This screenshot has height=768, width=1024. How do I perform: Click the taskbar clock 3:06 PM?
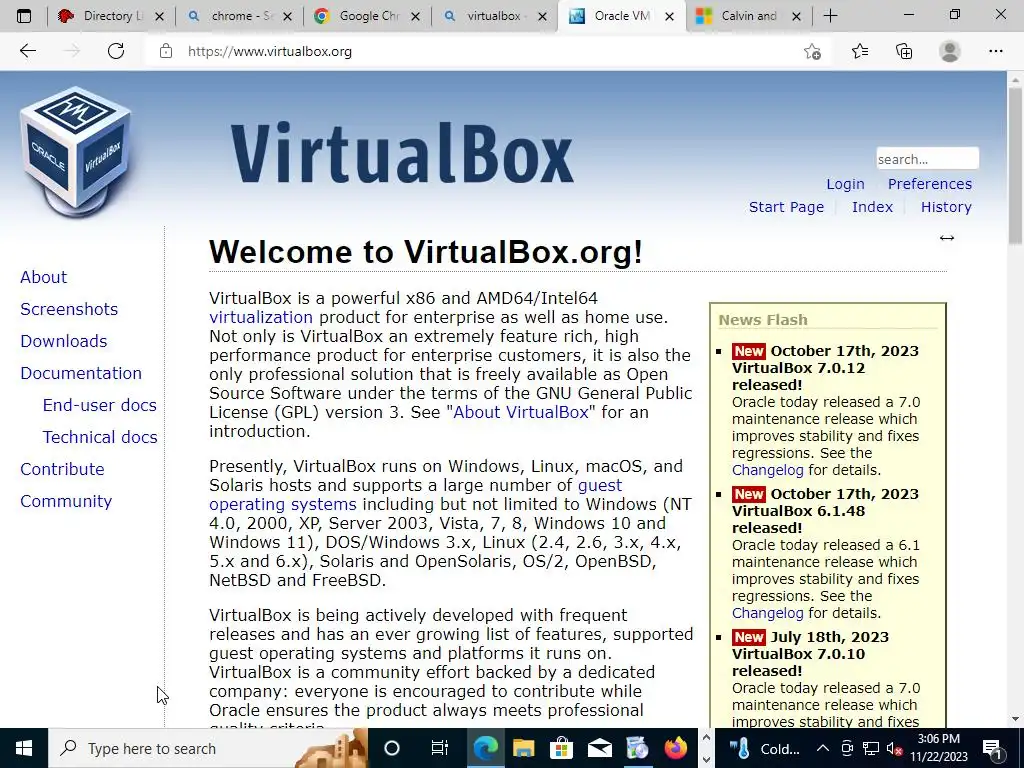point(938,748)
